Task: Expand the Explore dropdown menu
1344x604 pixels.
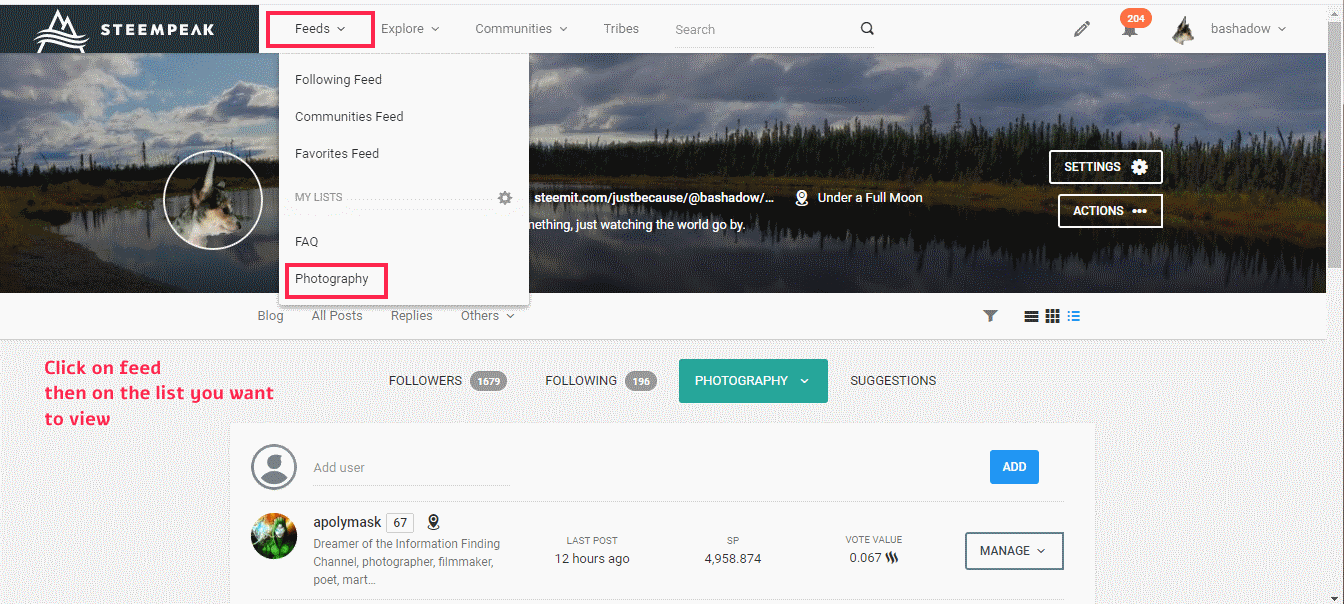Action: click(x=410, y=29)
